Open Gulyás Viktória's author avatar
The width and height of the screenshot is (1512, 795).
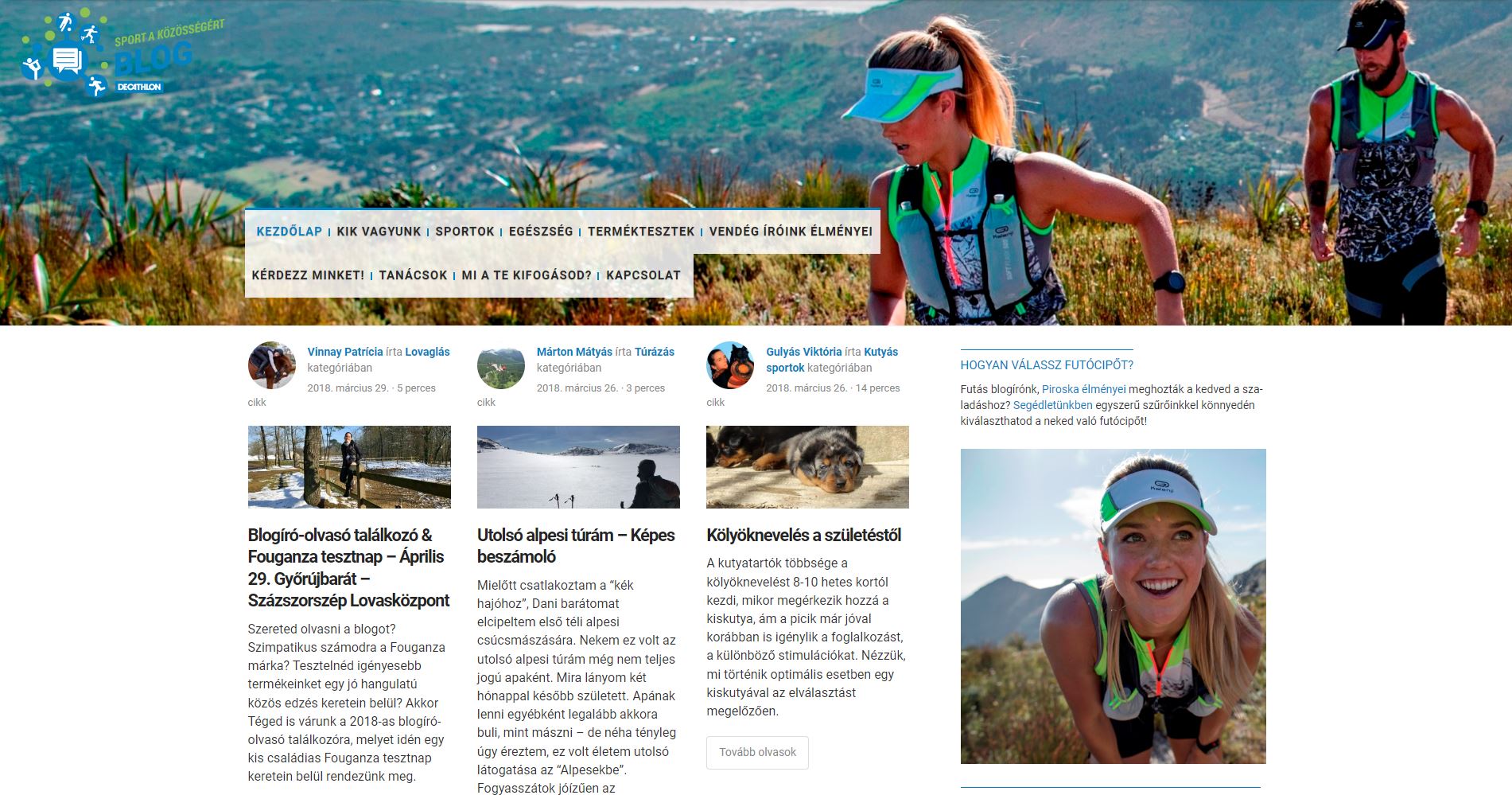pyautogui.click(x=730, y=365)
